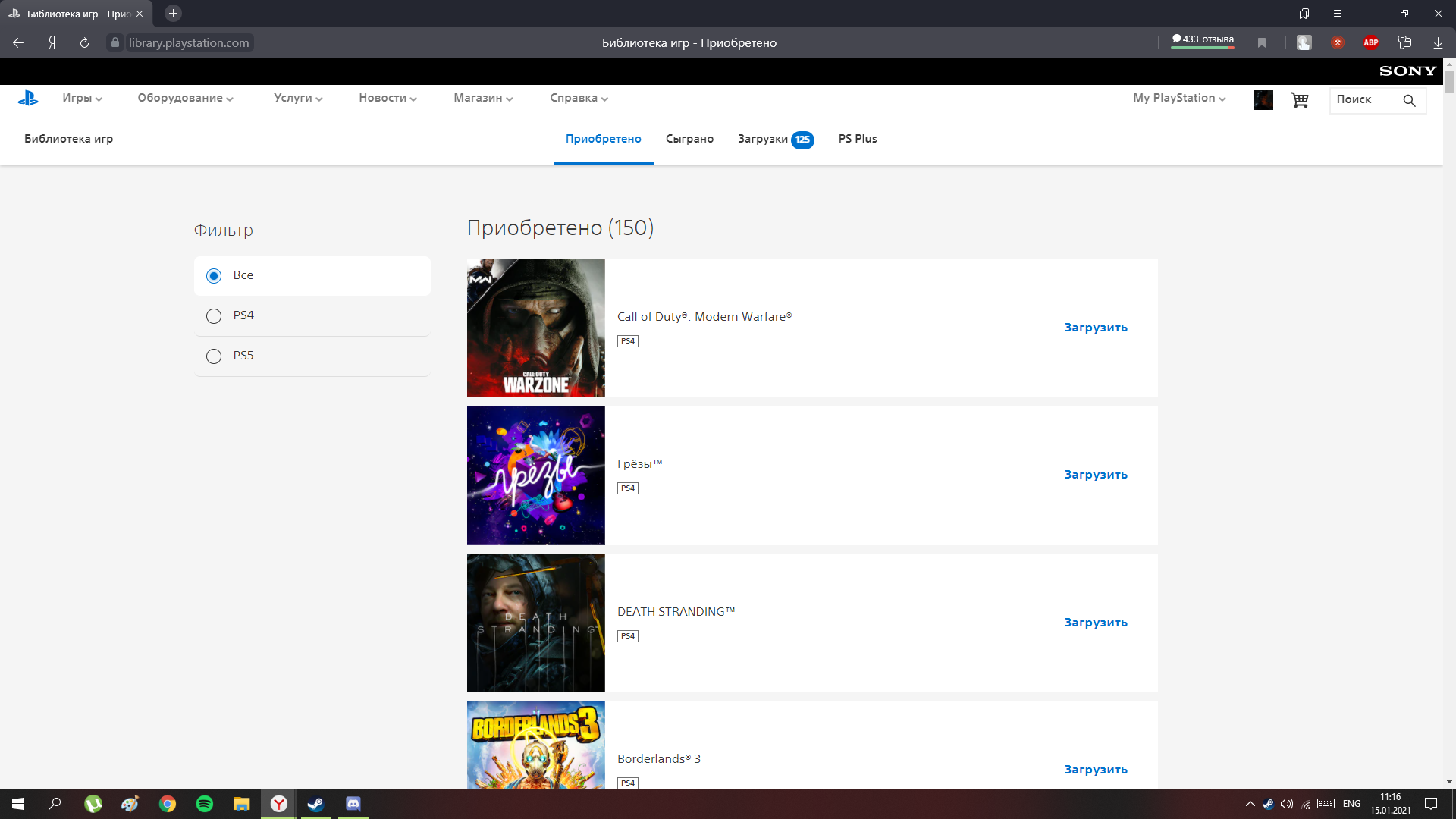
Task: Expand the Новости menu dropdown
Action: [388, 98]
